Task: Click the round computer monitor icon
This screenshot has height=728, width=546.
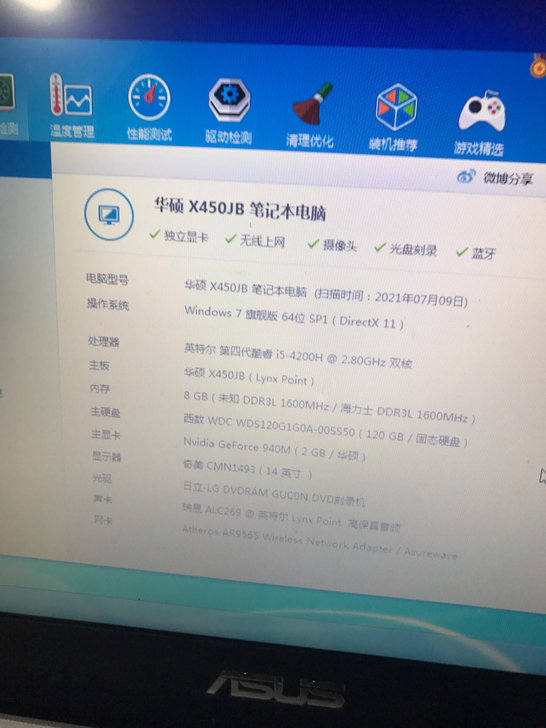Action: (x=109, y=214)
